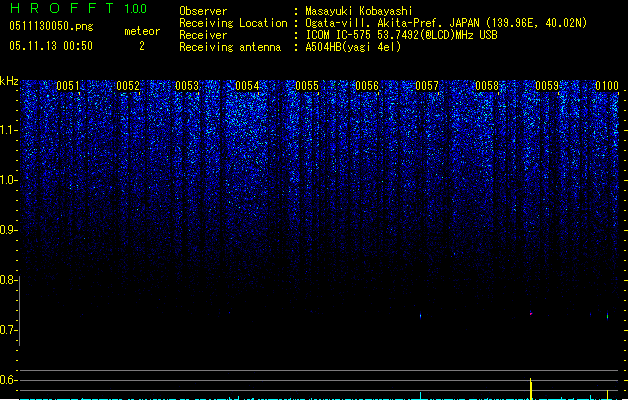Click the 0056 time marker
The image size is (629, 400).
coord(367,86)
